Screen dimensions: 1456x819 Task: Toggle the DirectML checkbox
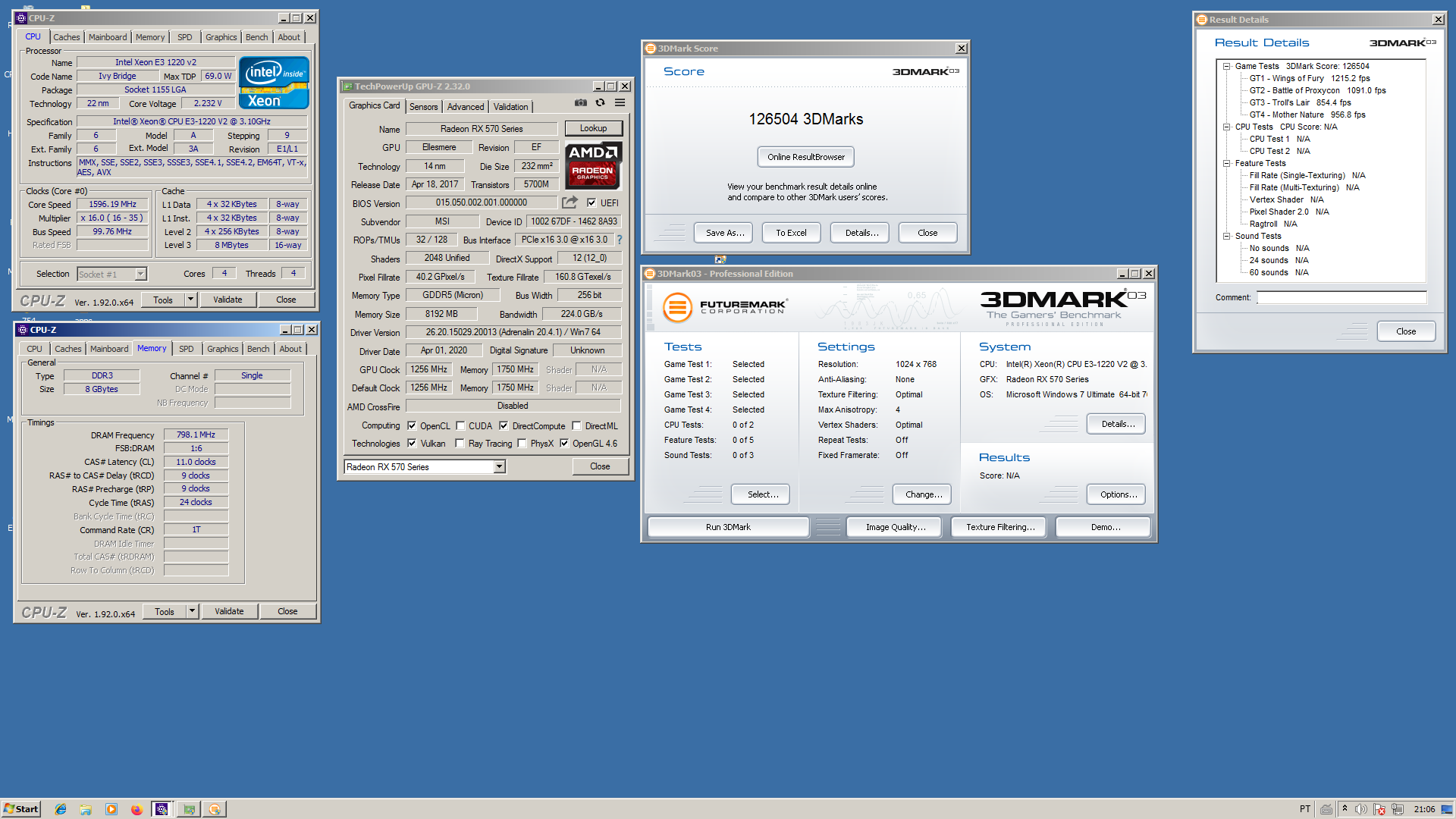pyautogui.click(x=576, y=425)
